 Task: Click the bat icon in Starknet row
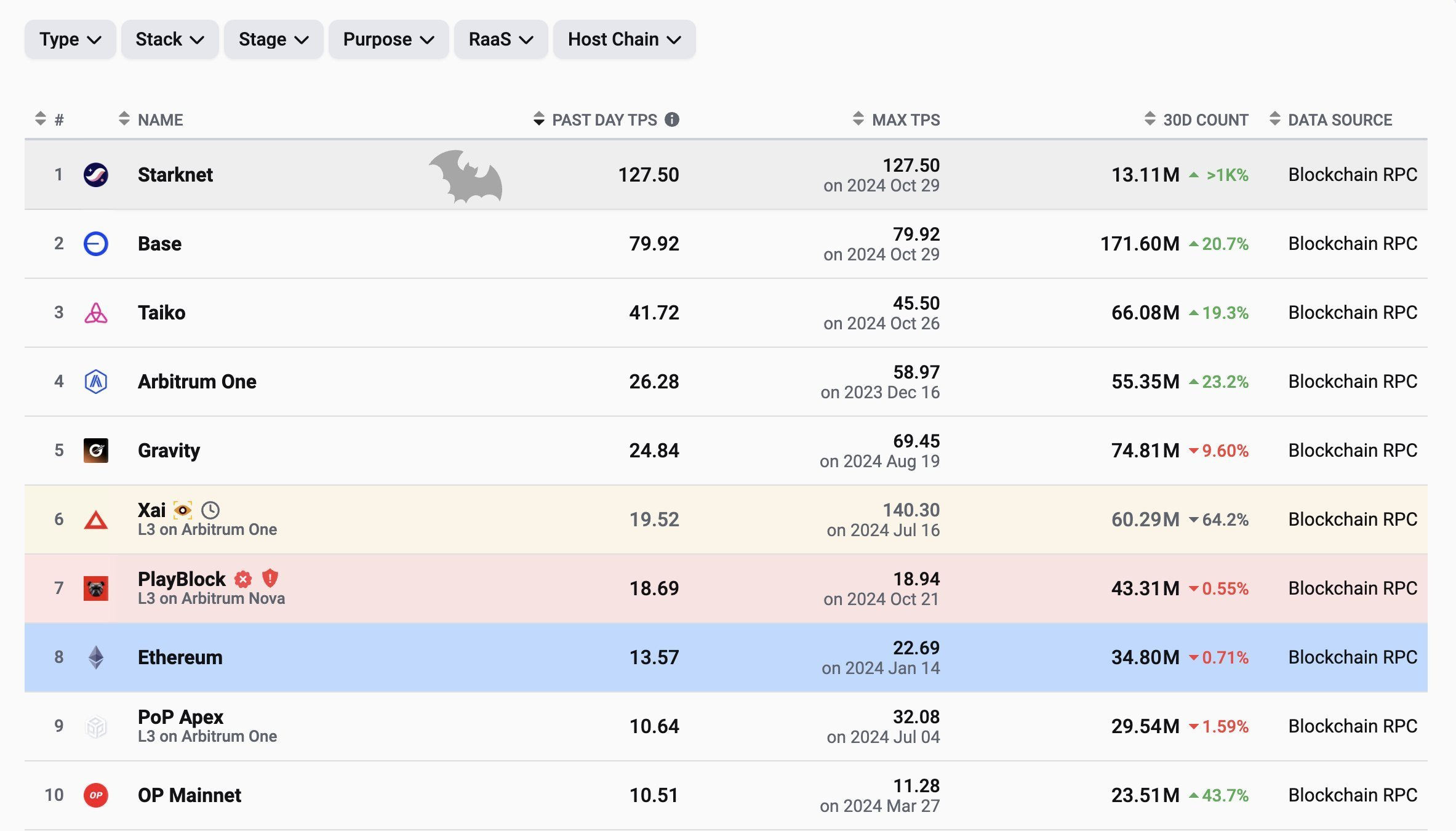[x=466, y=176]
